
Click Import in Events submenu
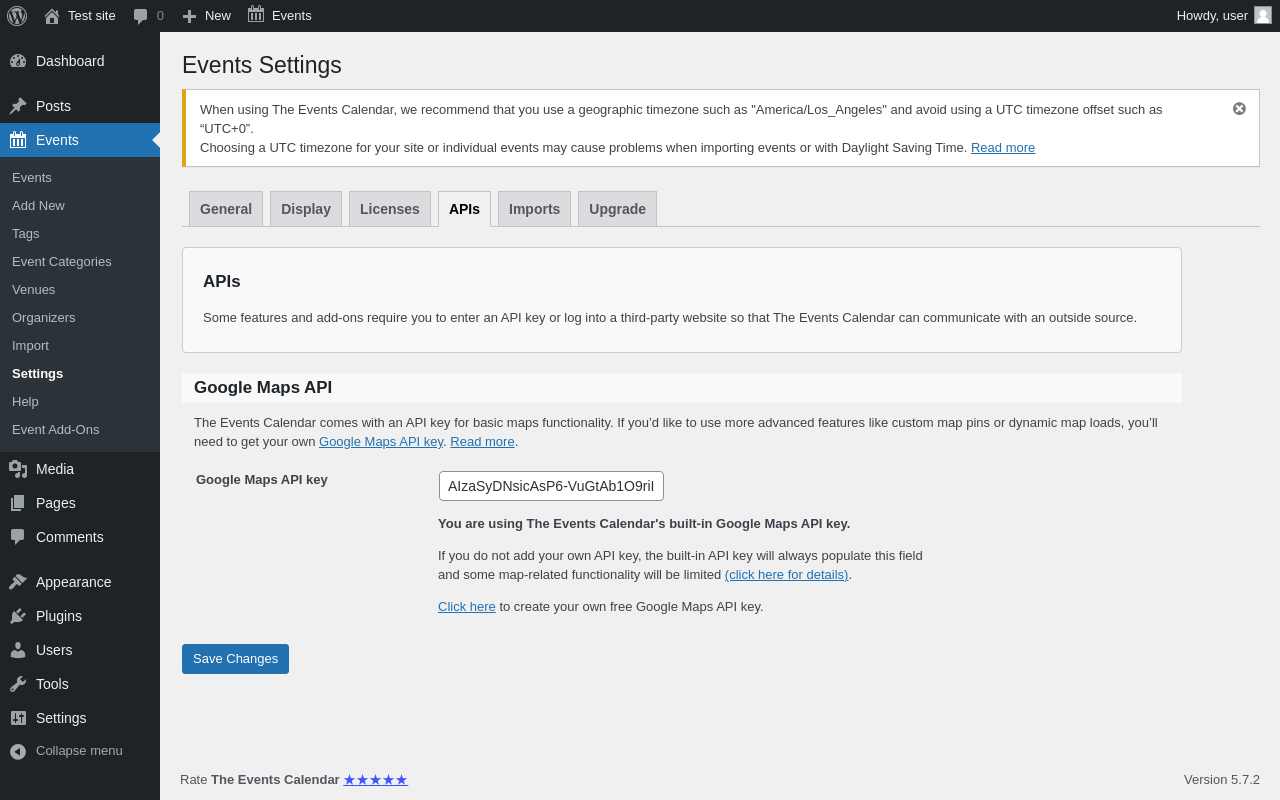point(30,345)
